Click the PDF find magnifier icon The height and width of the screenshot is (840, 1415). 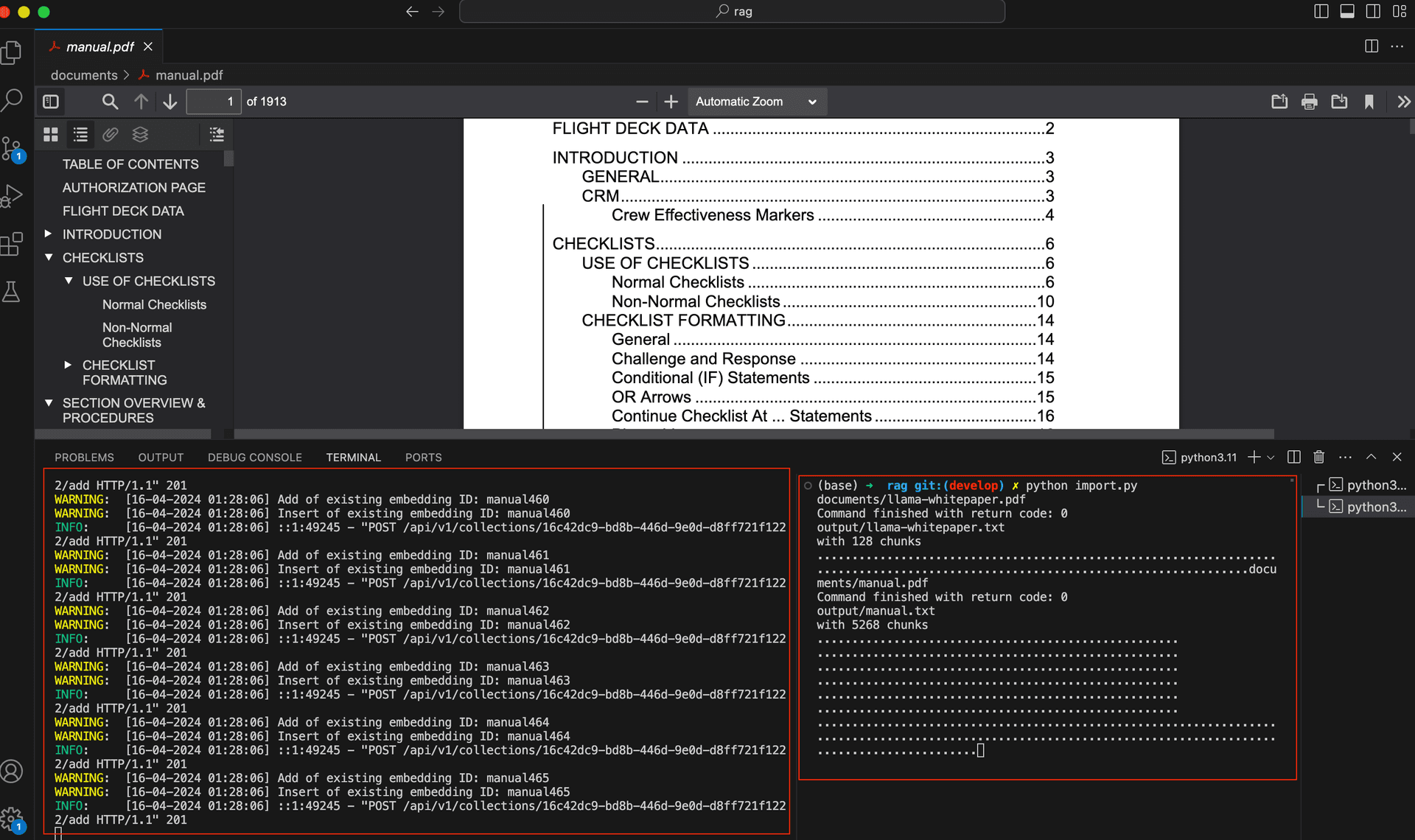tap(110, 102)
